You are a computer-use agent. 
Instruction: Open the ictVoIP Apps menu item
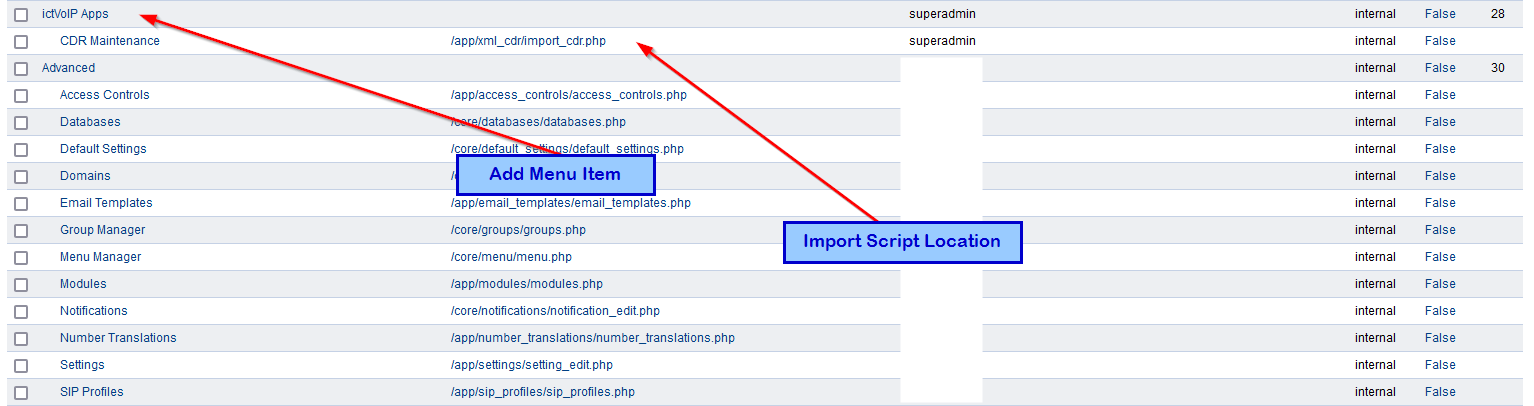(75, 14)
